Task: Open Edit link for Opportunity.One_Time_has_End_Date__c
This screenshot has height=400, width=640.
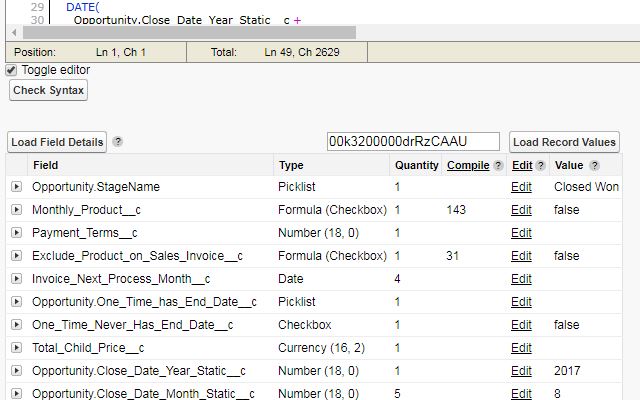Action: coord(521,302)
